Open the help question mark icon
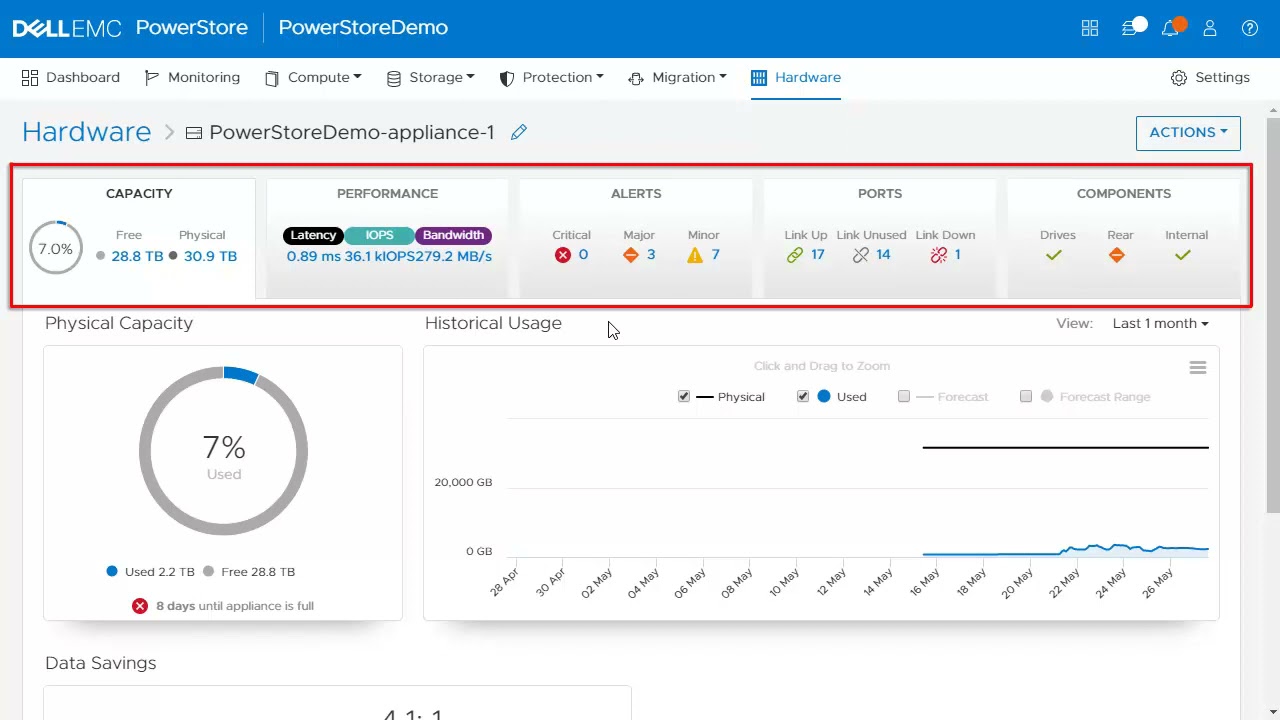This screenshot has width=1280, height=720. pos(1250,28)
